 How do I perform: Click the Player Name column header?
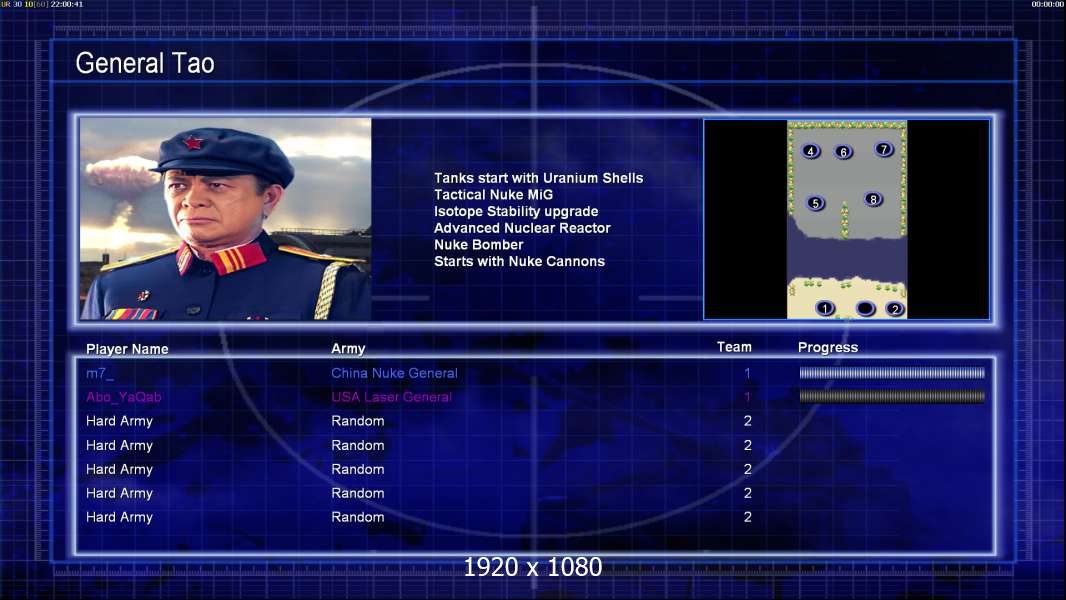coord(127,349)
